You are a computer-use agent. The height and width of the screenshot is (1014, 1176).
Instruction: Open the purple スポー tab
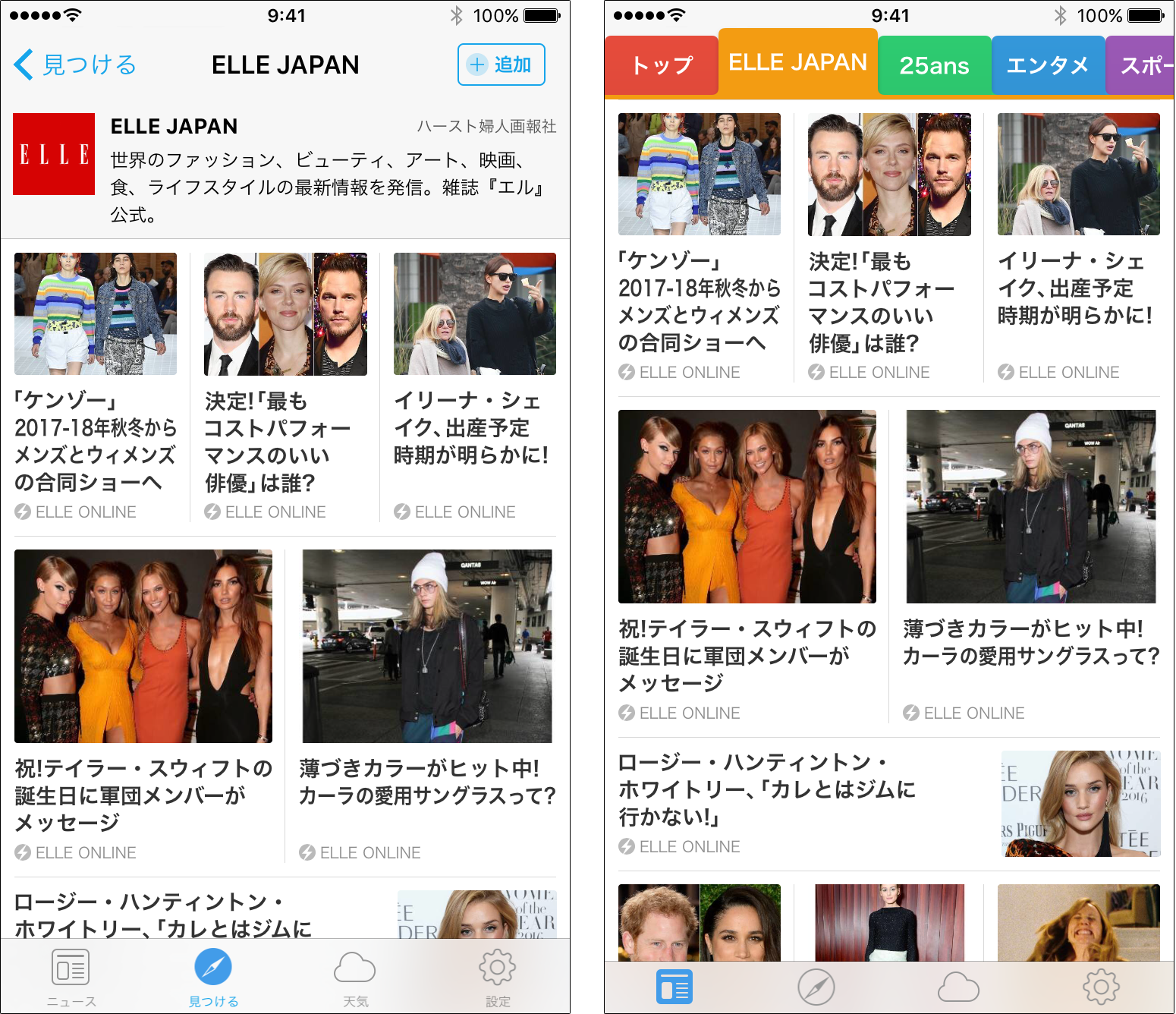[x=1140, y=66]
